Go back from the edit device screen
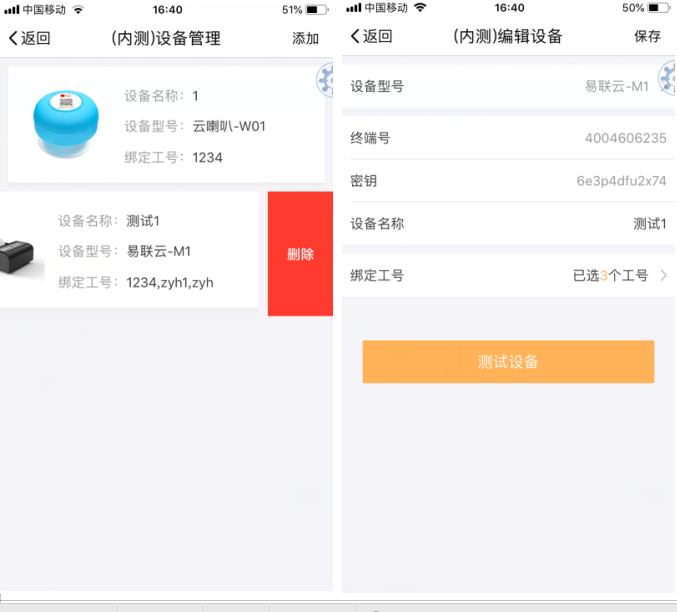Viewport: 677px width, 612px height. point(371,36)
